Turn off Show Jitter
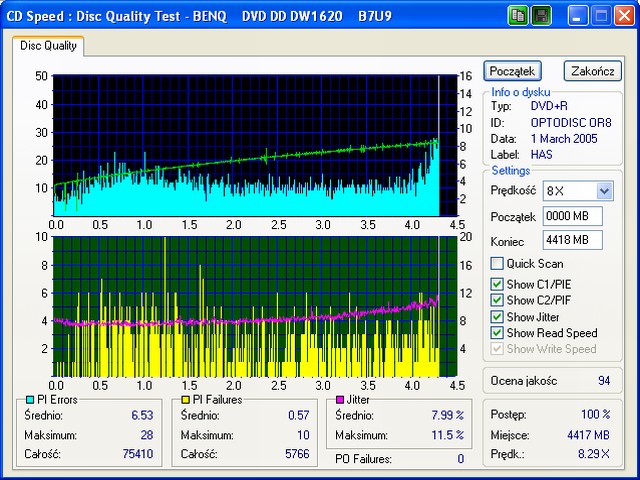The image size is (640, 480). pos(497,317)
